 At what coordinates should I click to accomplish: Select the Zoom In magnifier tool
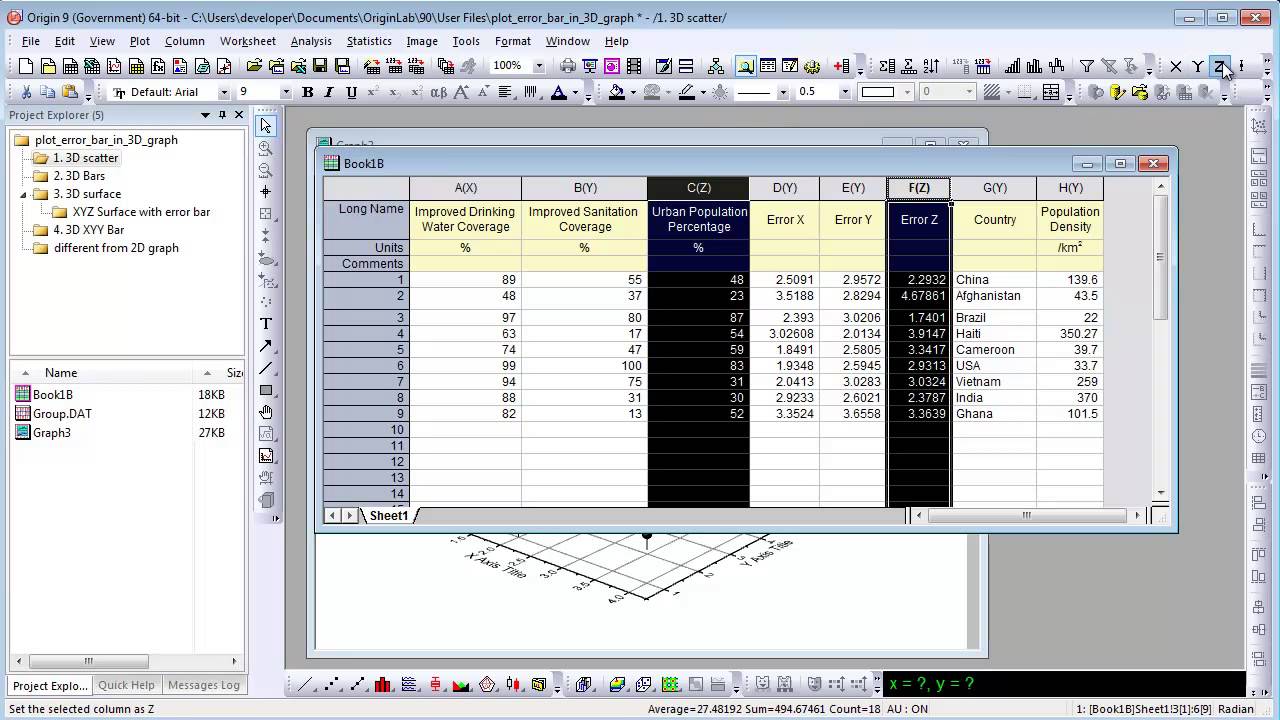(265, 148)
